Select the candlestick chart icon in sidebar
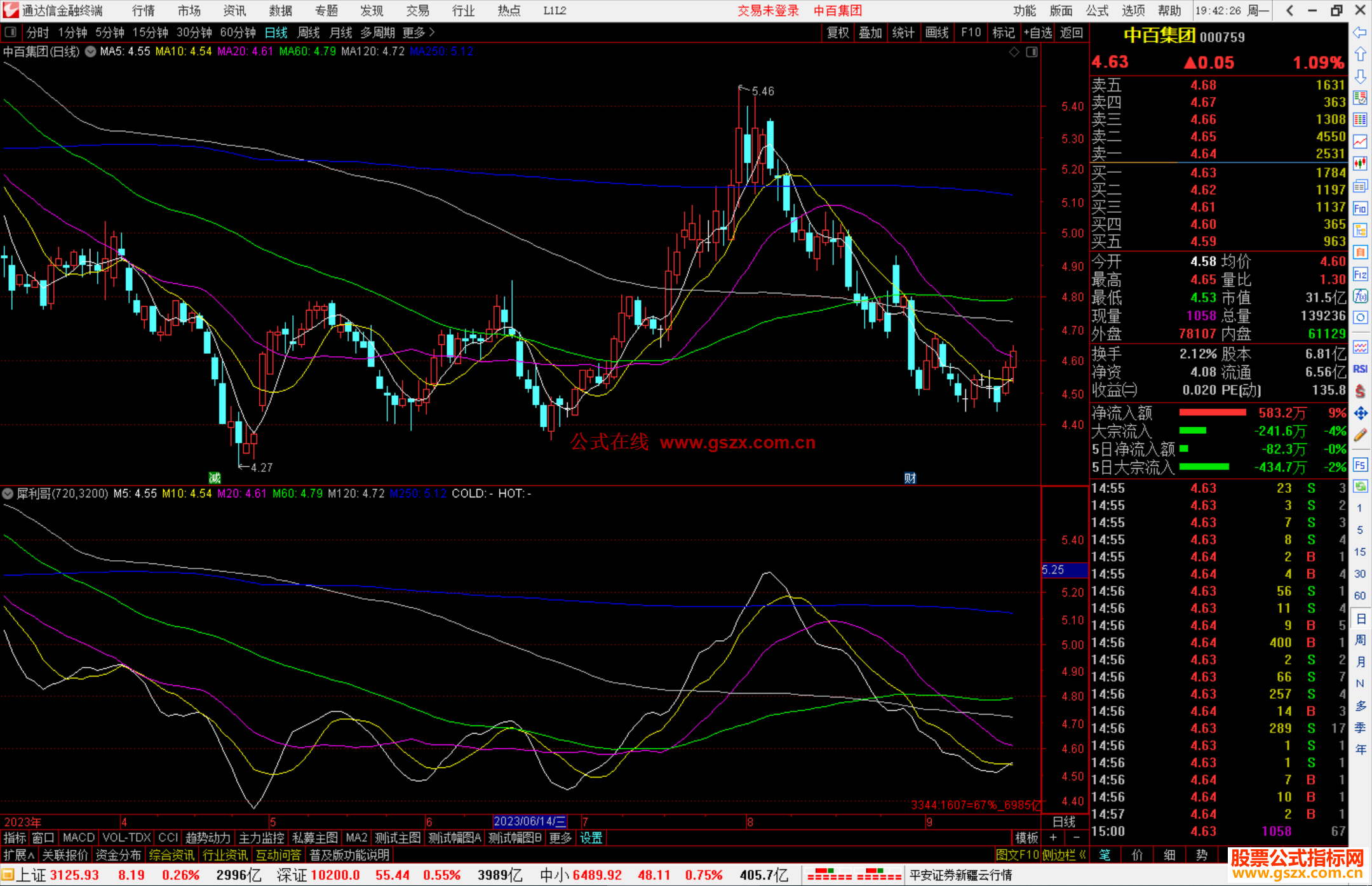1372x886 pixels. pyautogui.click(x=1359, y=164)
